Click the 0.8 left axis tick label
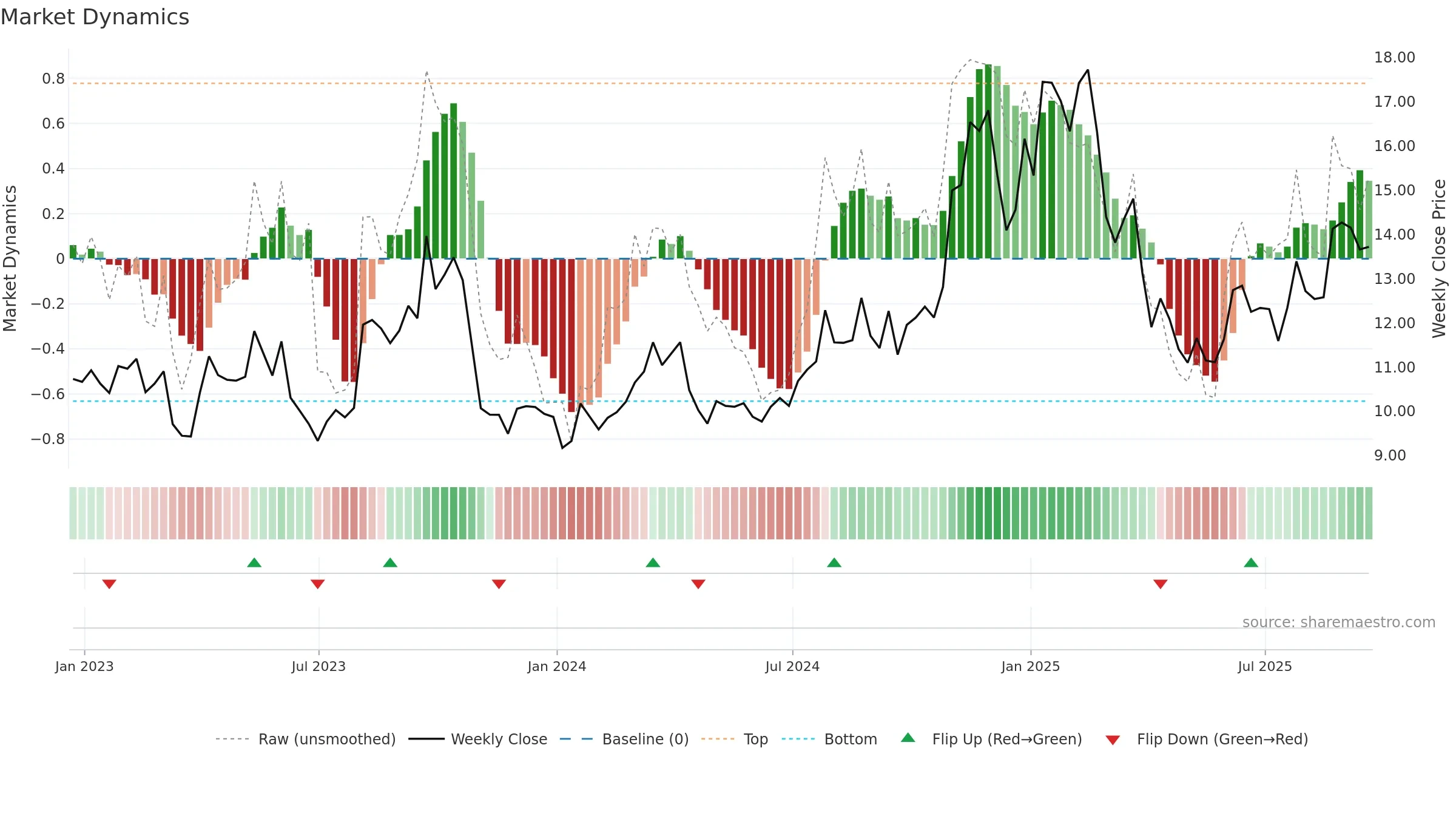Image resolution: width=1456 pixels, height=819 pixels. pyautogui.click(x=53, y=79)
